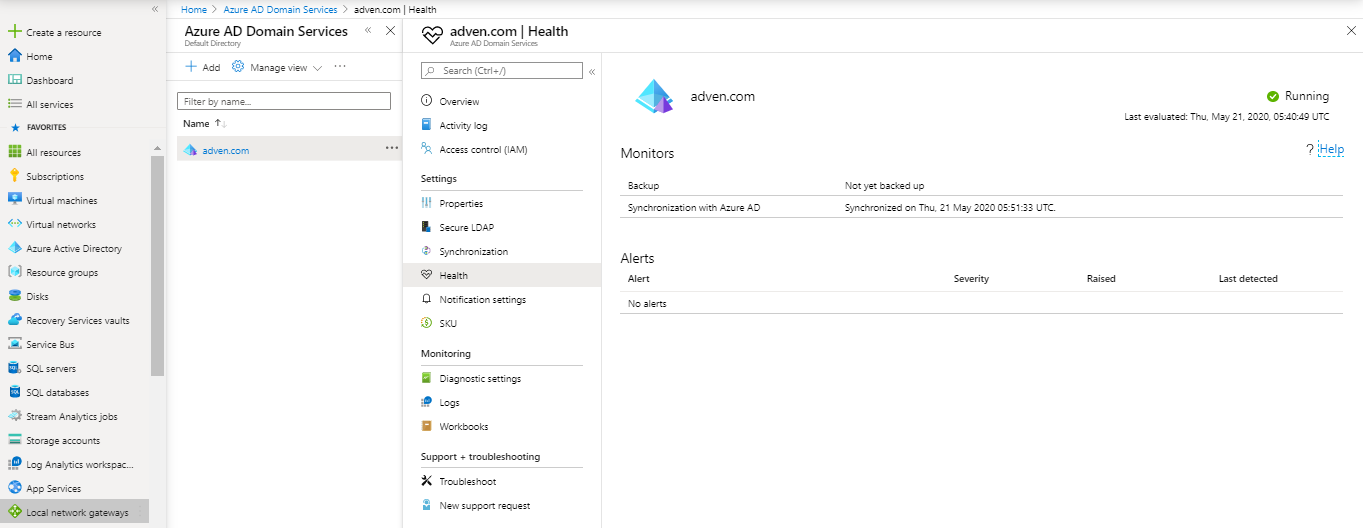Open All services in sidebar

tap(49, 105)
